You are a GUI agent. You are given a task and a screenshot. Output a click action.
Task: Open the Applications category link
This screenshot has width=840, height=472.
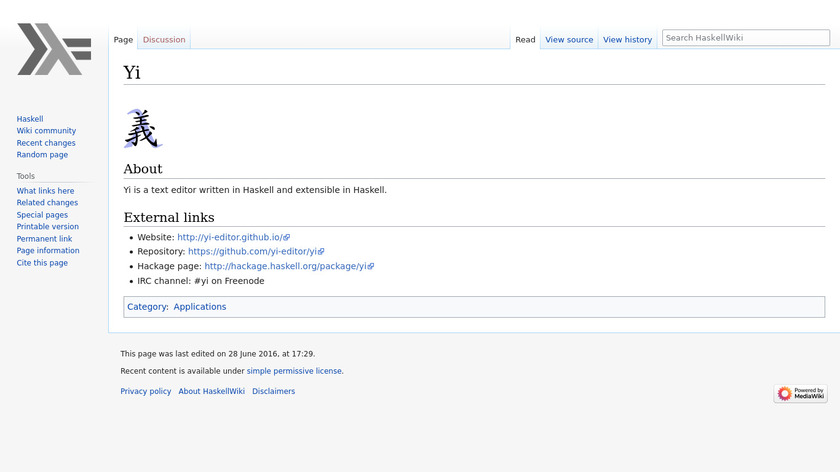(x=200, y=307)
